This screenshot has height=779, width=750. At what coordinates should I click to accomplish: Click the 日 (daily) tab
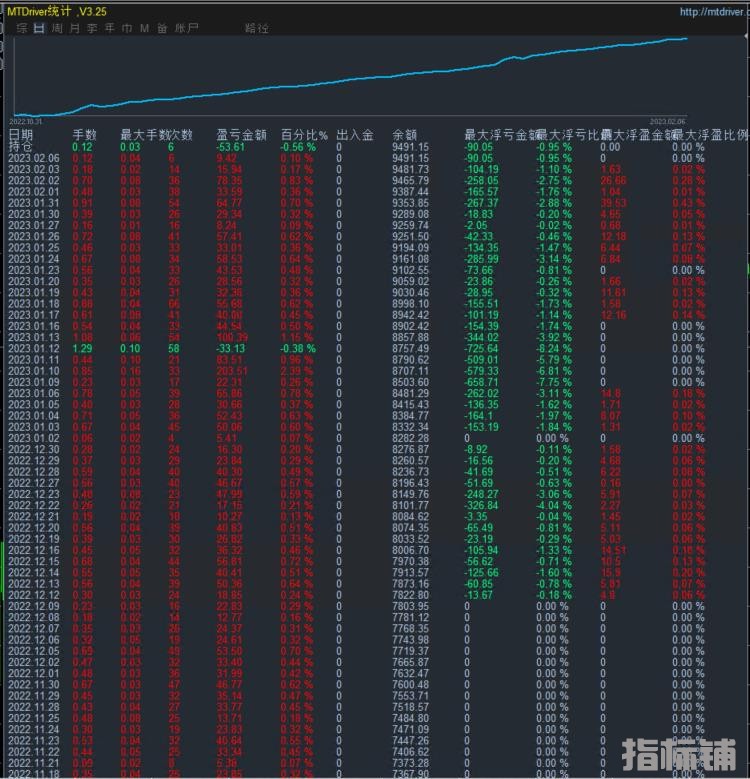point(39,29)
